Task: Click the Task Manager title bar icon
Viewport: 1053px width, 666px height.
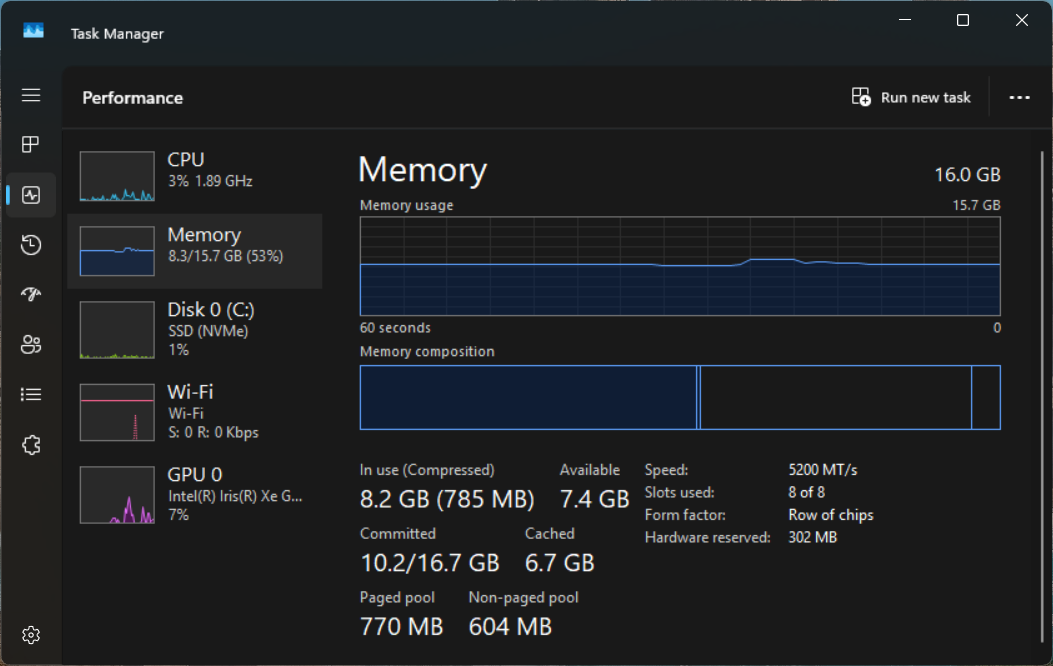Action: click(x=33, y=32)
